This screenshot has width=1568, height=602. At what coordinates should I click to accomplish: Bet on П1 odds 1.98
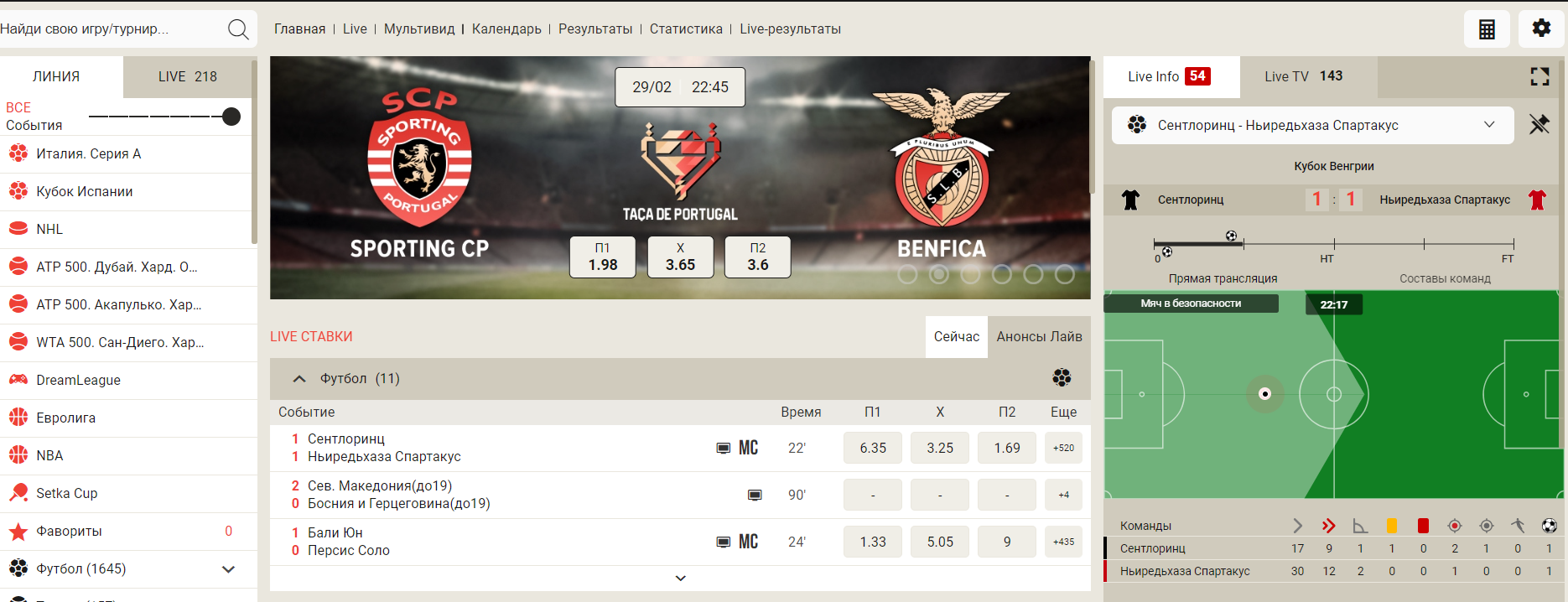point(603,257)
